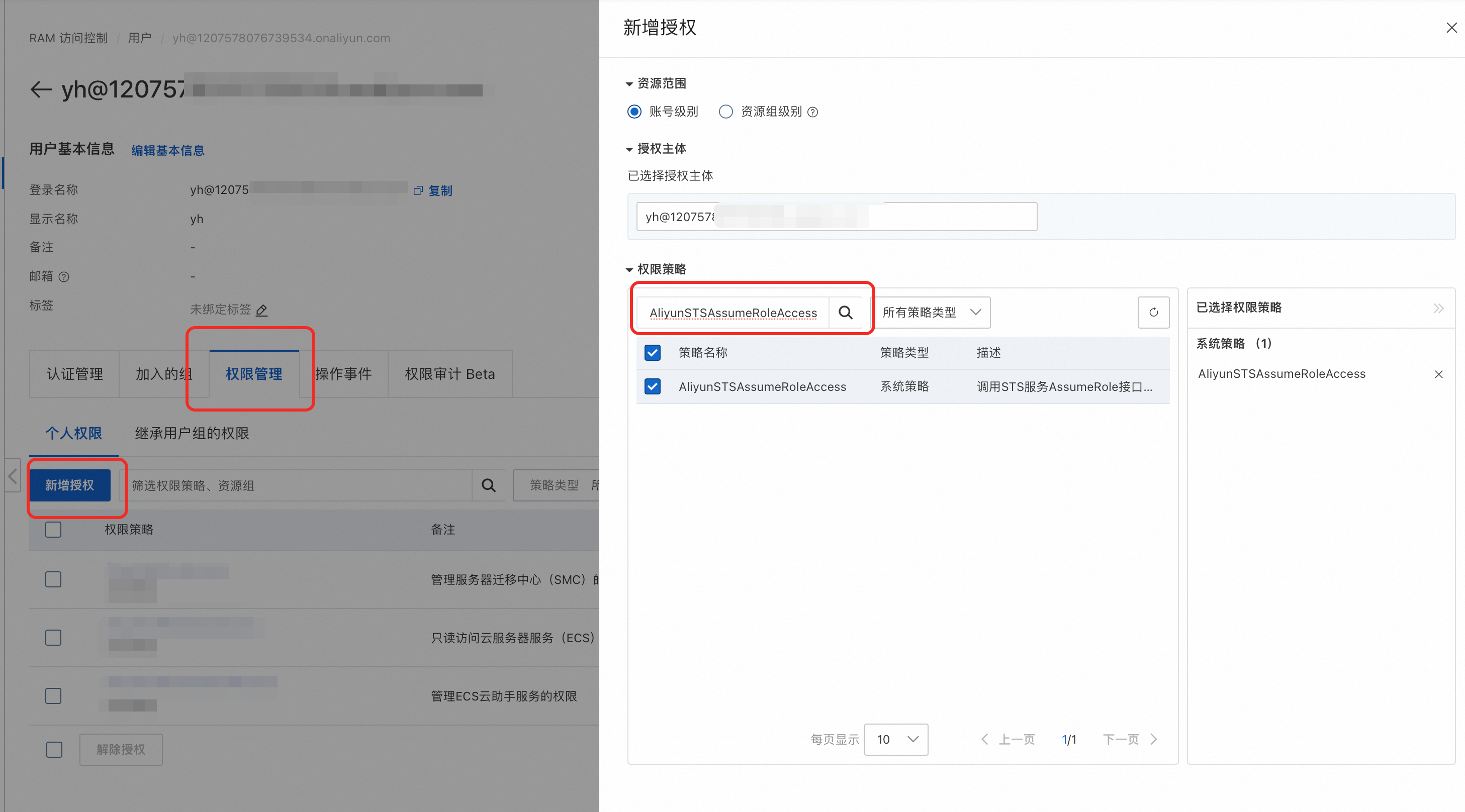Image resolution: width=1465 pixels, height=812 pixels.
Task: Open the all policy types dropdown
Action: click(932, 312)
